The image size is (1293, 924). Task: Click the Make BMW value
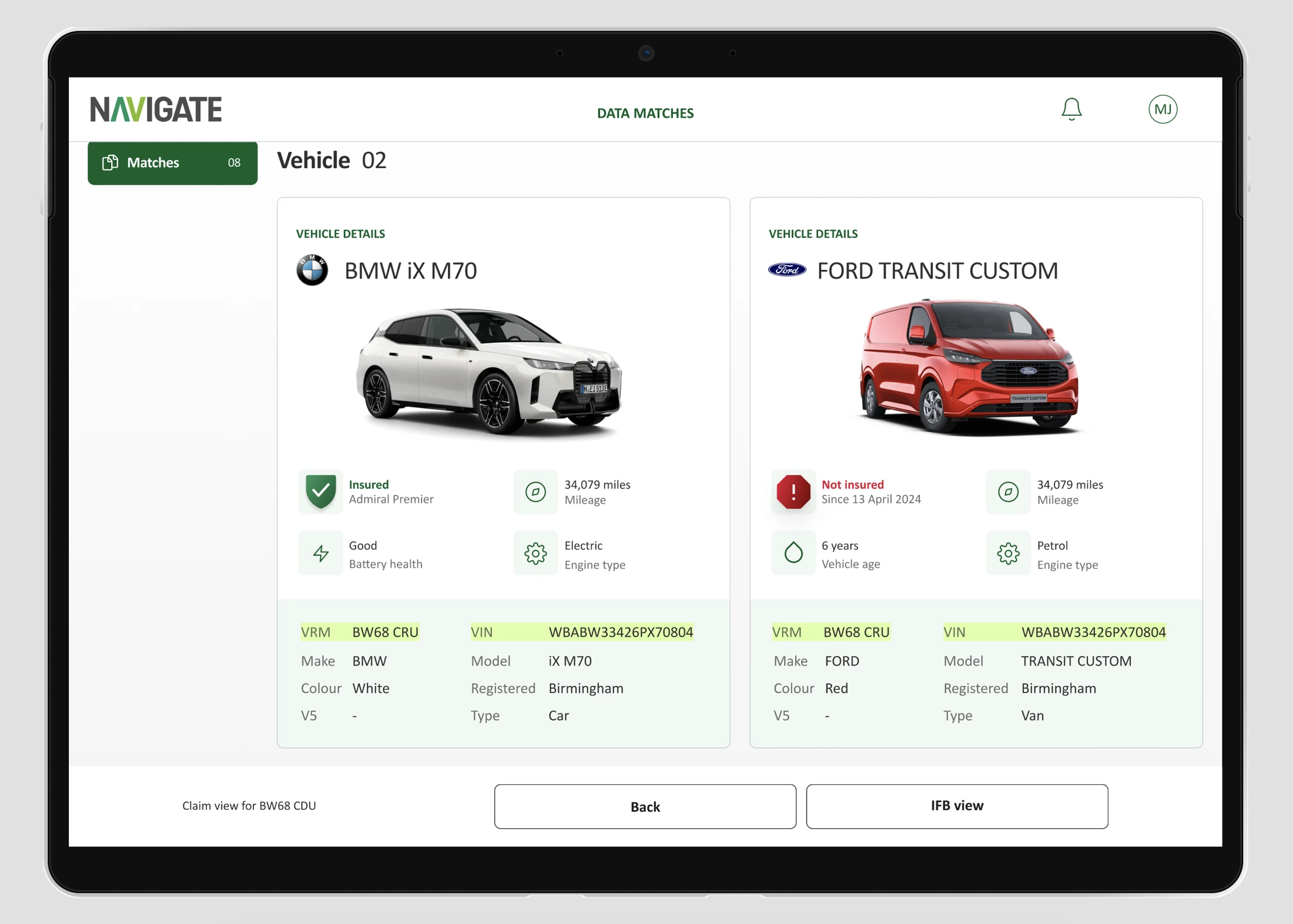(370, 661)
